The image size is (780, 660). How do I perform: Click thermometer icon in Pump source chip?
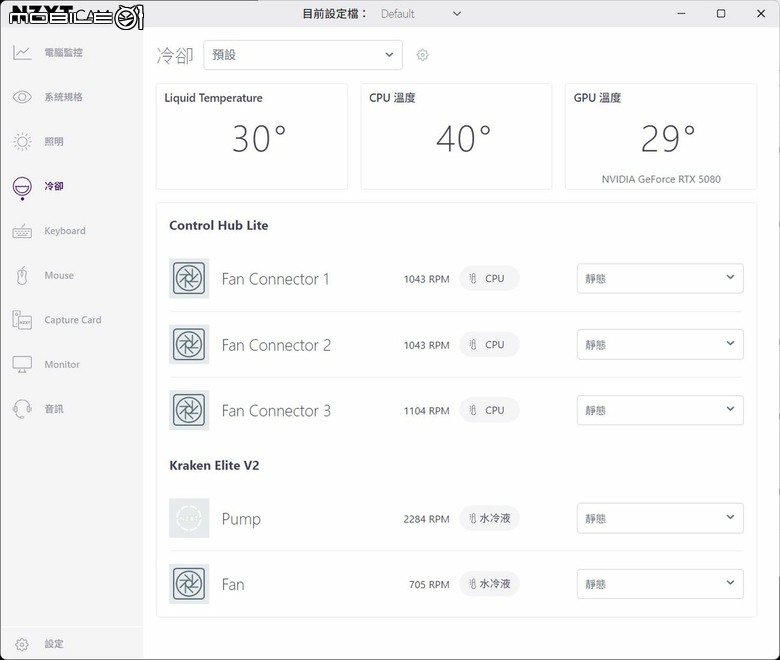[x=473, y=518]
